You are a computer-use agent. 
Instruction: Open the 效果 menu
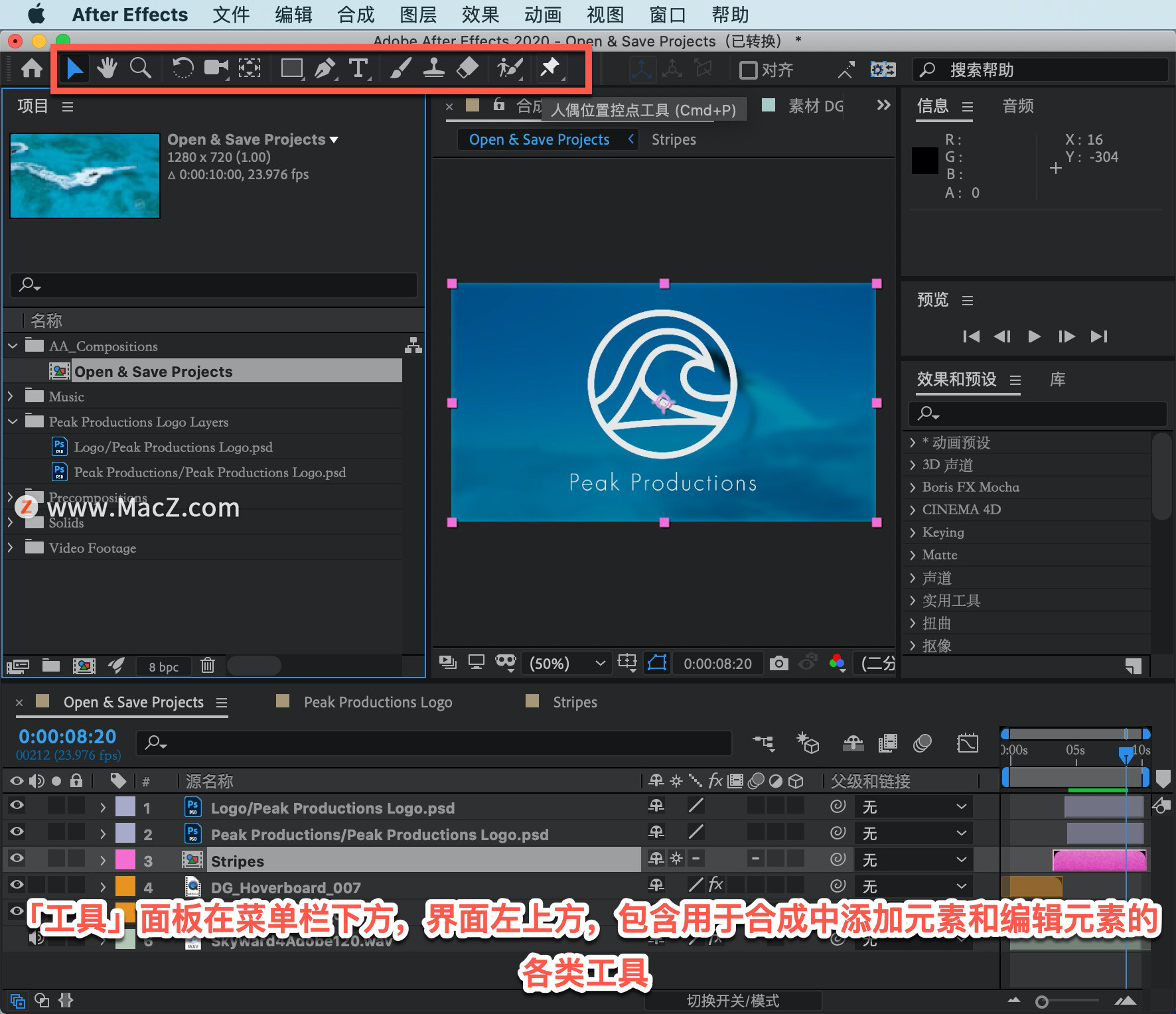pyautogui.click(x=480, y=15)
